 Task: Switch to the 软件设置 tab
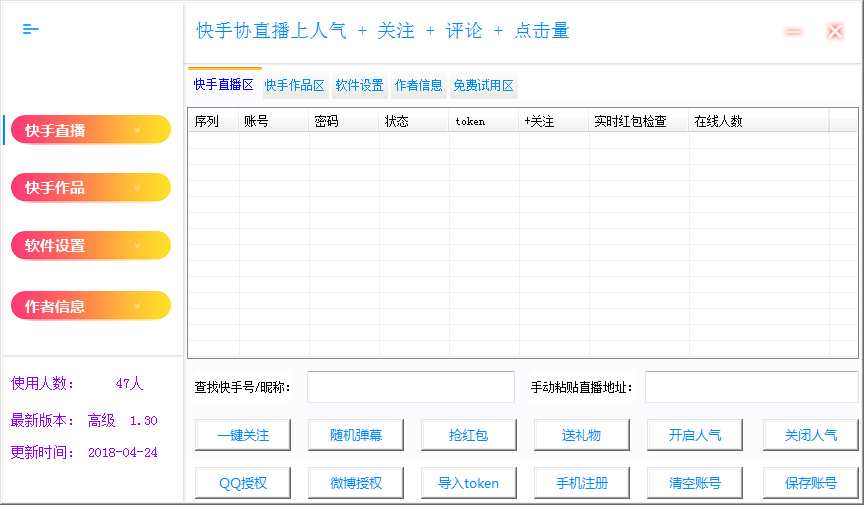pos(359,85)
